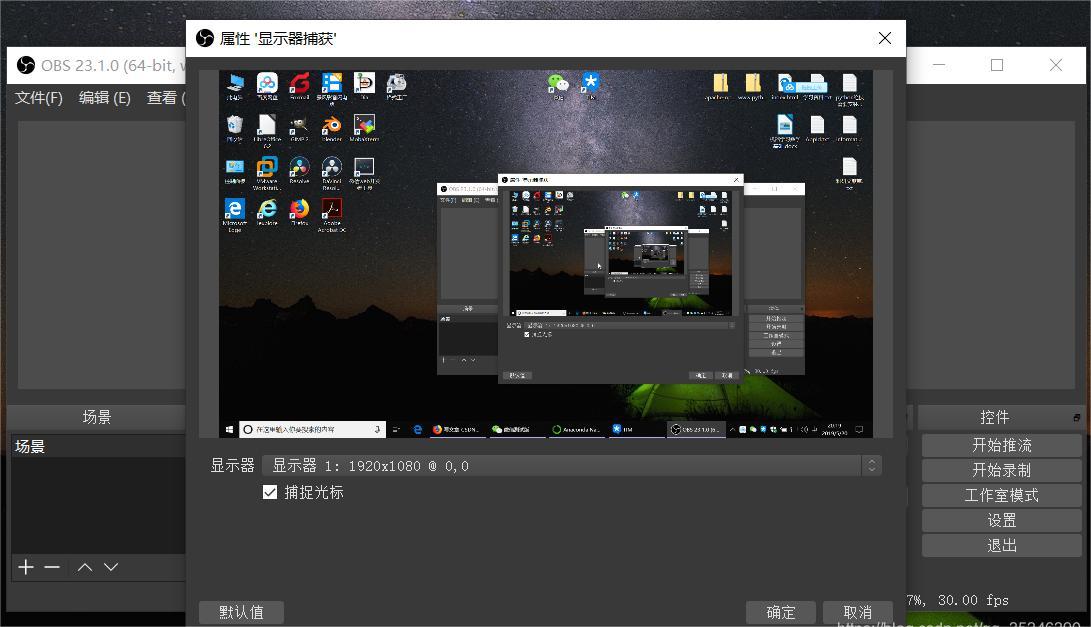The width and height of the screenshot is (1091, 627).
Task: Click 开始推流 in OBS controls
Action: pyautogui.click(x=1001, y=445)
